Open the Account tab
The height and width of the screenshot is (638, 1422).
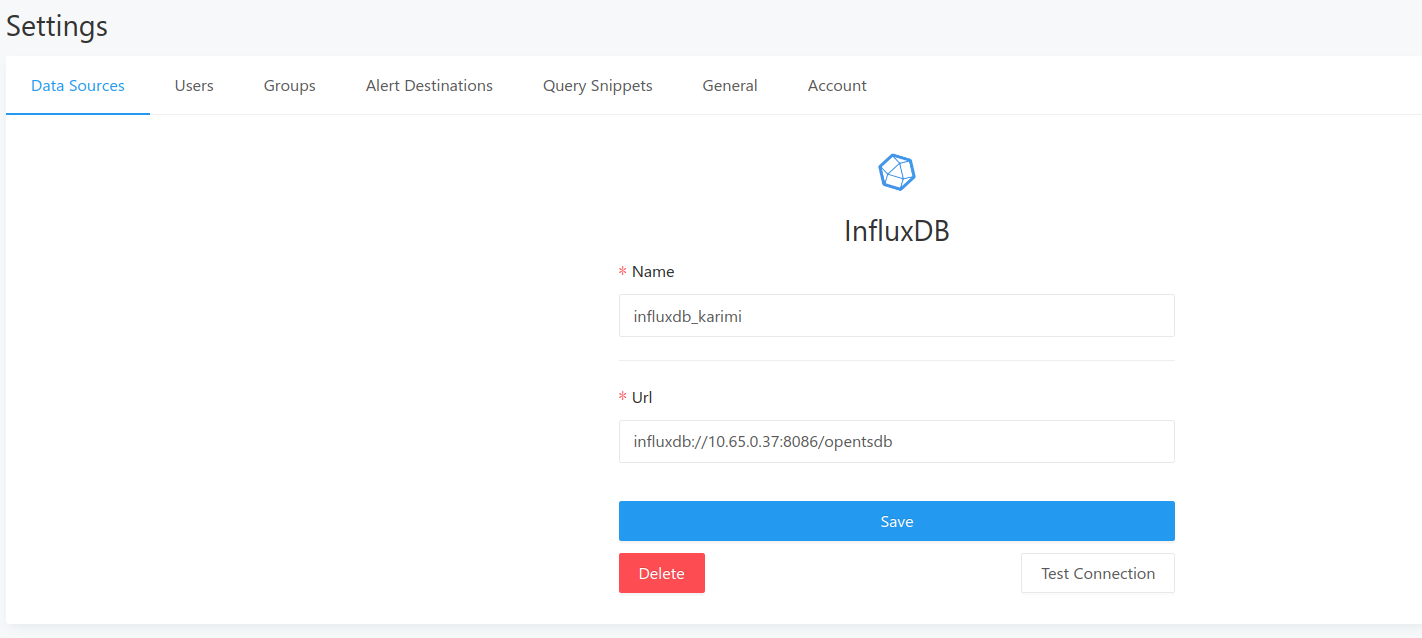click(x=837, y=86)
